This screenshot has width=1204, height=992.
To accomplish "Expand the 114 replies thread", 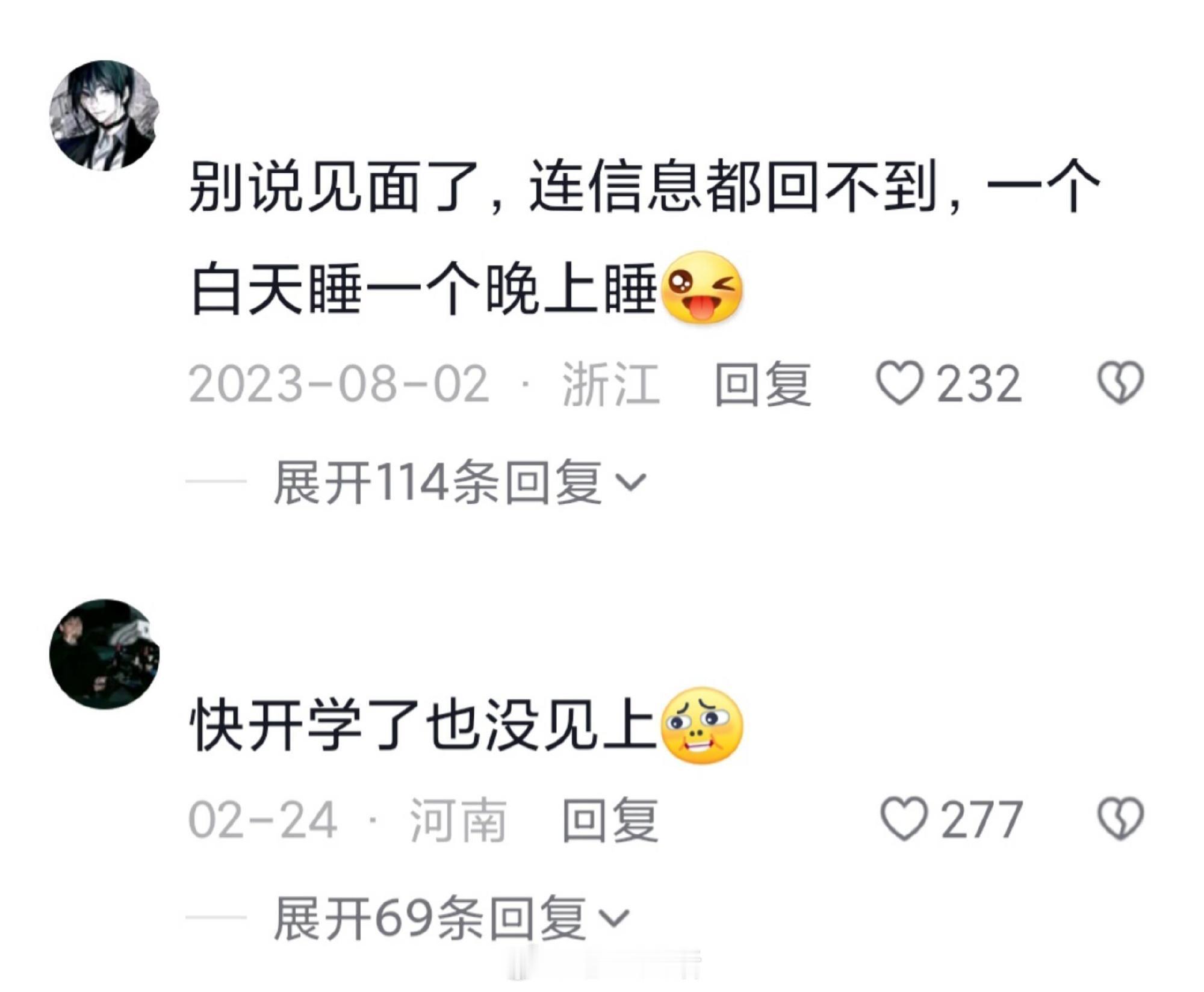I will [x=459, y=482].
